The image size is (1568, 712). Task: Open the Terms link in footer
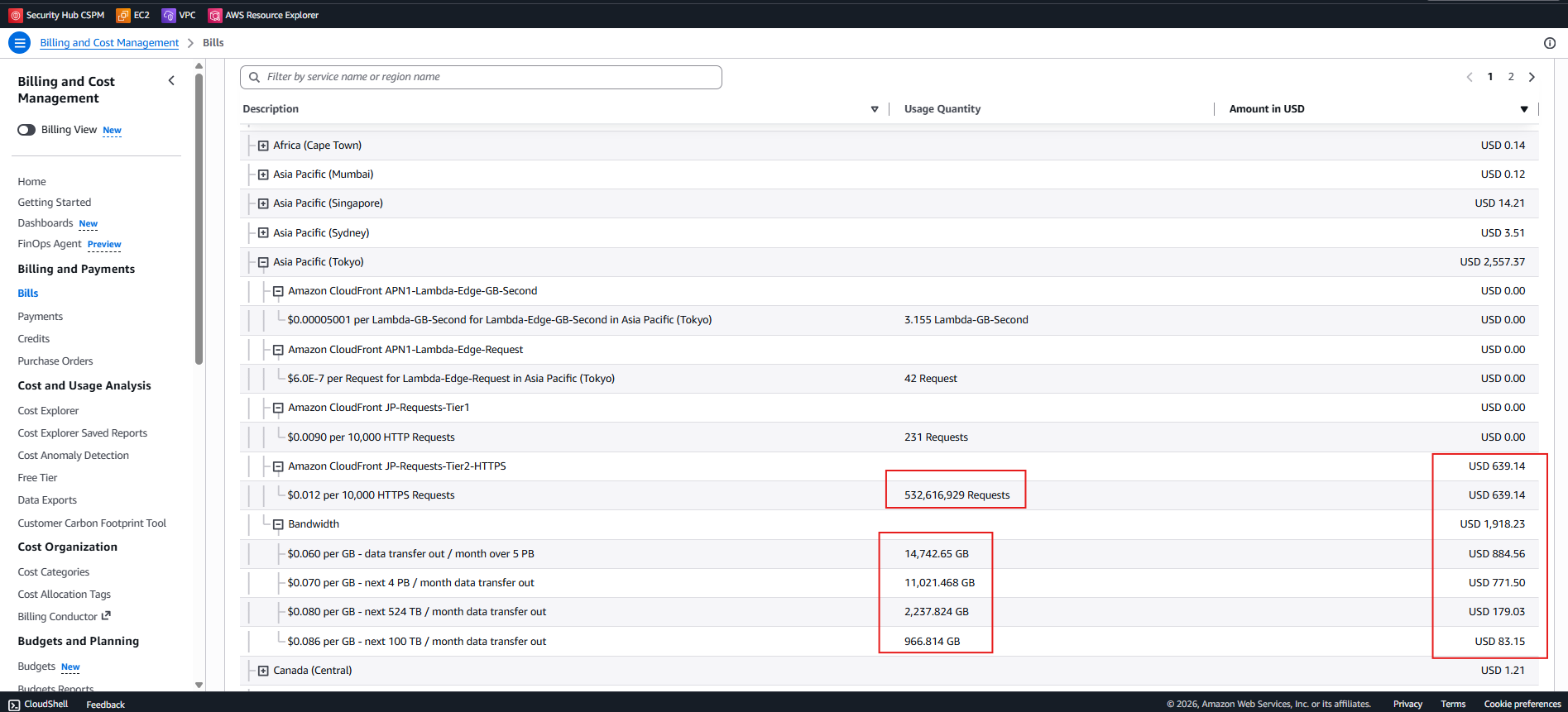coord(1453,705)
